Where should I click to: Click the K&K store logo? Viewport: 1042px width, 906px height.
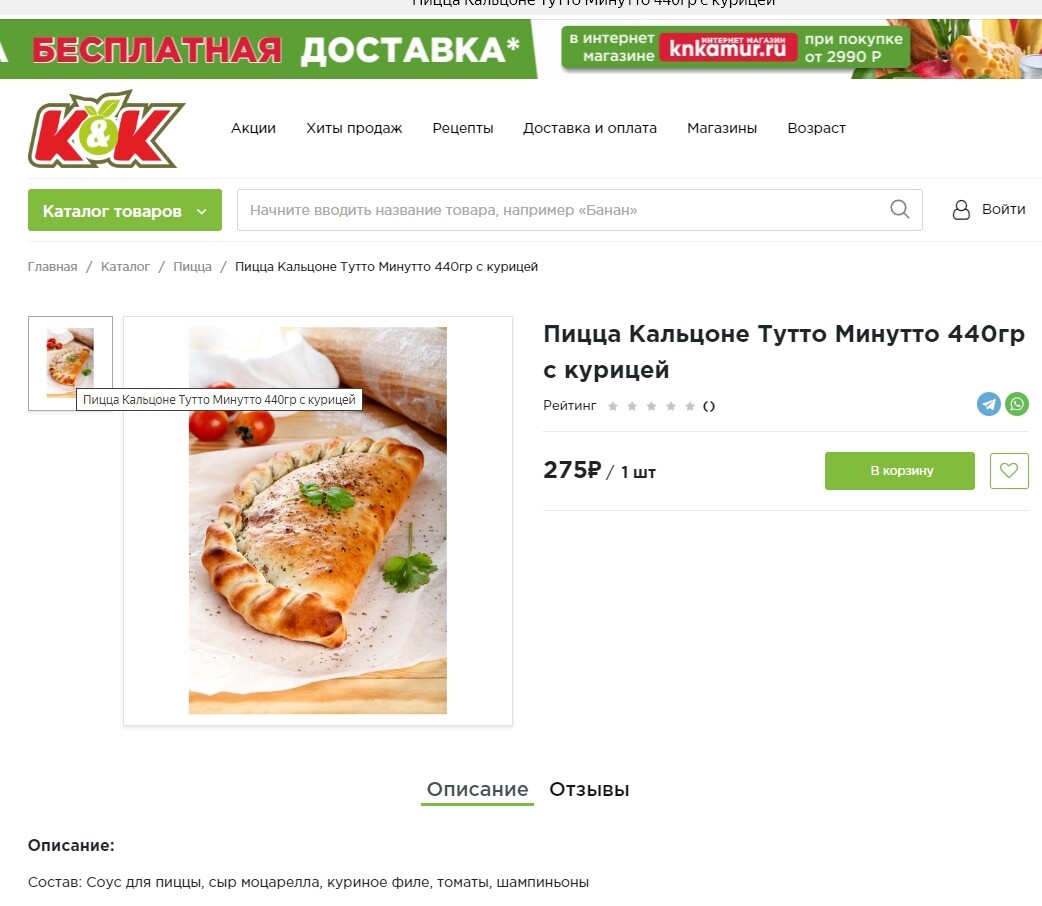click(106, 129)
